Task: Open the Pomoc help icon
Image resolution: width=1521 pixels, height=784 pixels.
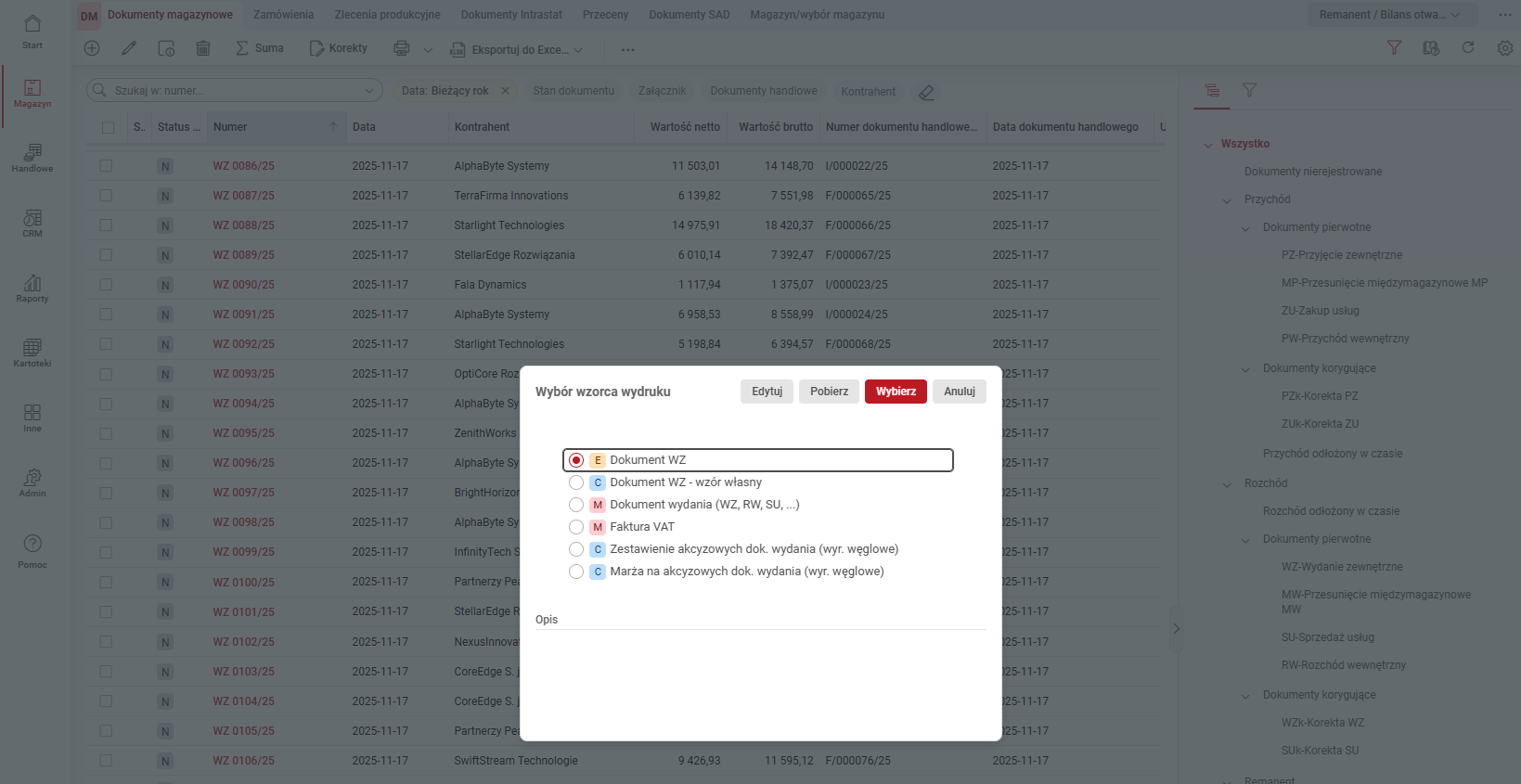Action: [x=32, y=549]
